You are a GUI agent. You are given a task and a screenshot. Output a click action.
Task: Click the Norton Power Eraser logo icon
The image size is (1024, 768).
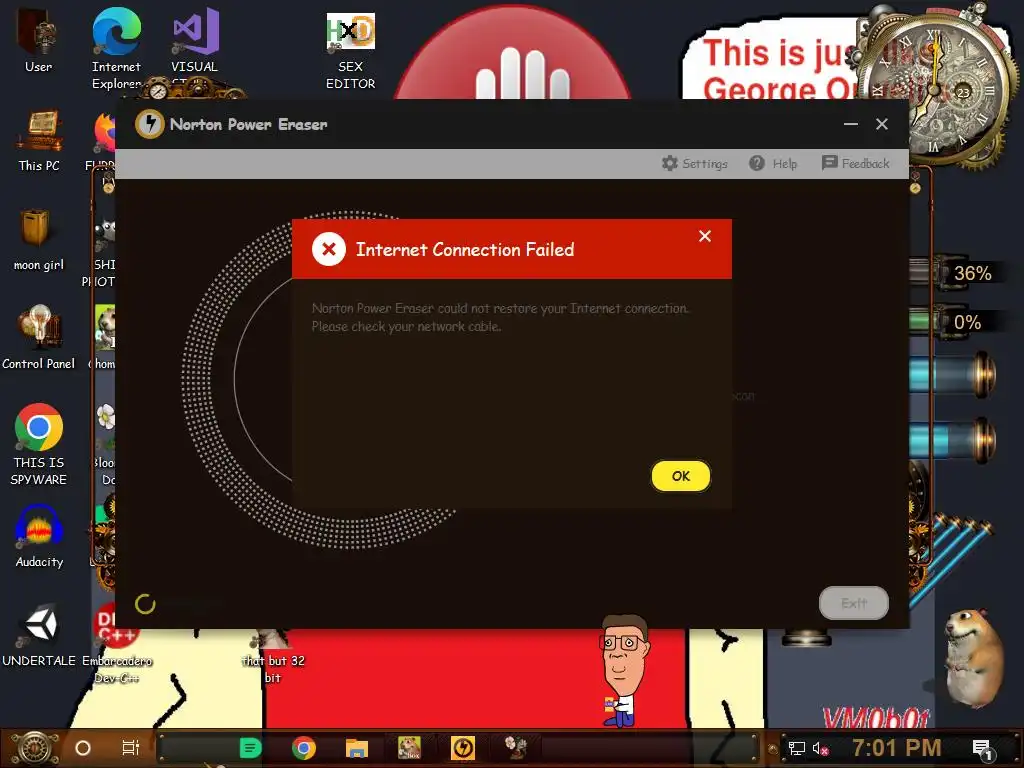(150, 124)
